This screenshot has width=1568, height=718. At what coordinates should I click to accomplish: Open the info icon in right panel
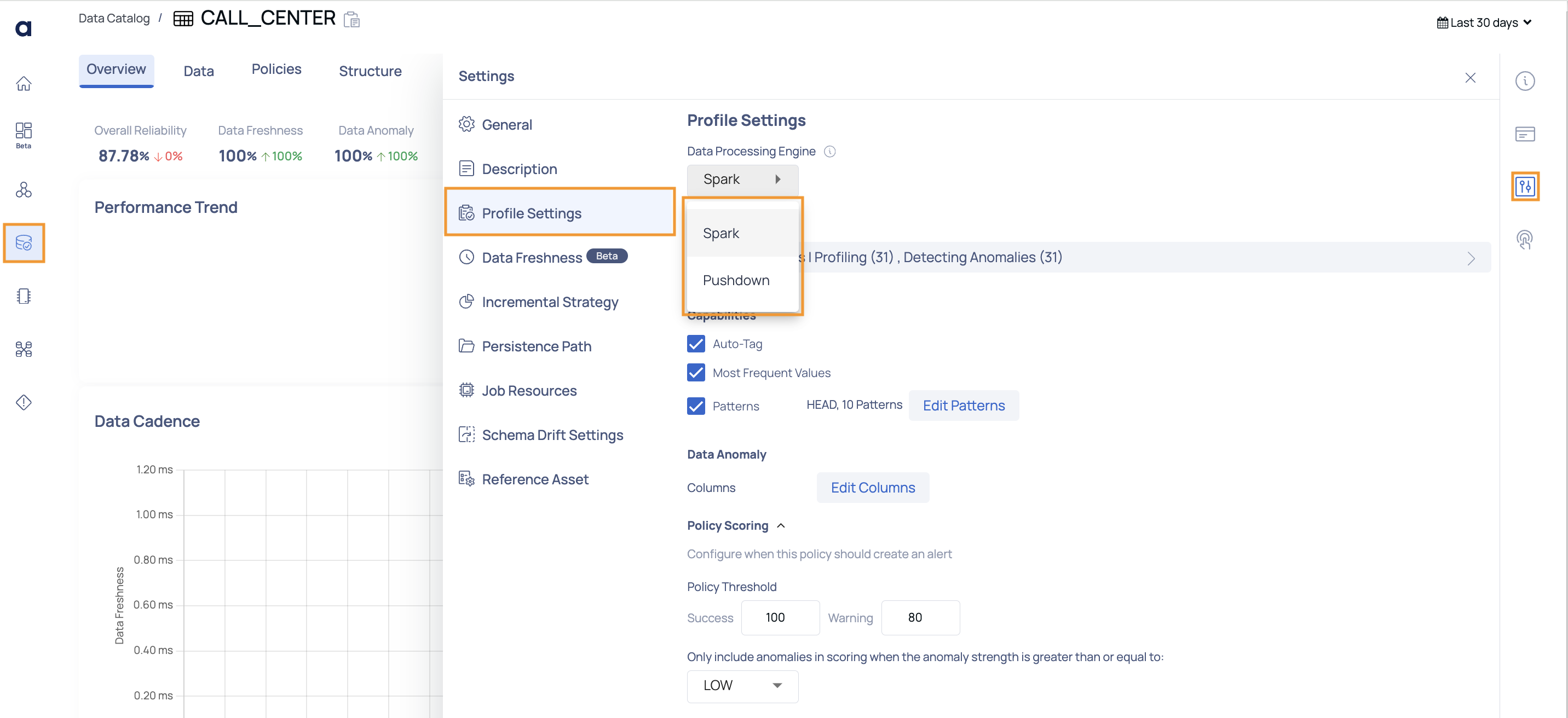(x=1525, y=81)
